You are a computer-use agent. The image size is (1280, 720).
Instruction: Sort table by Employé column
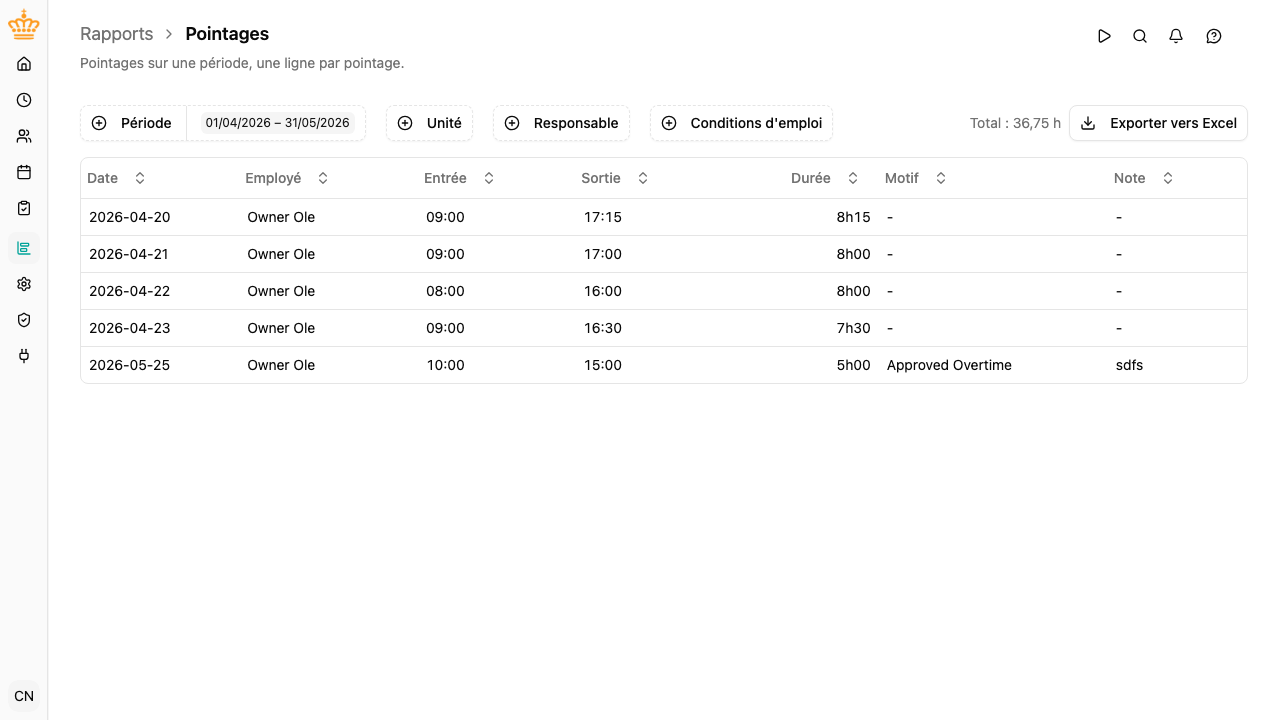coord(287,178)
